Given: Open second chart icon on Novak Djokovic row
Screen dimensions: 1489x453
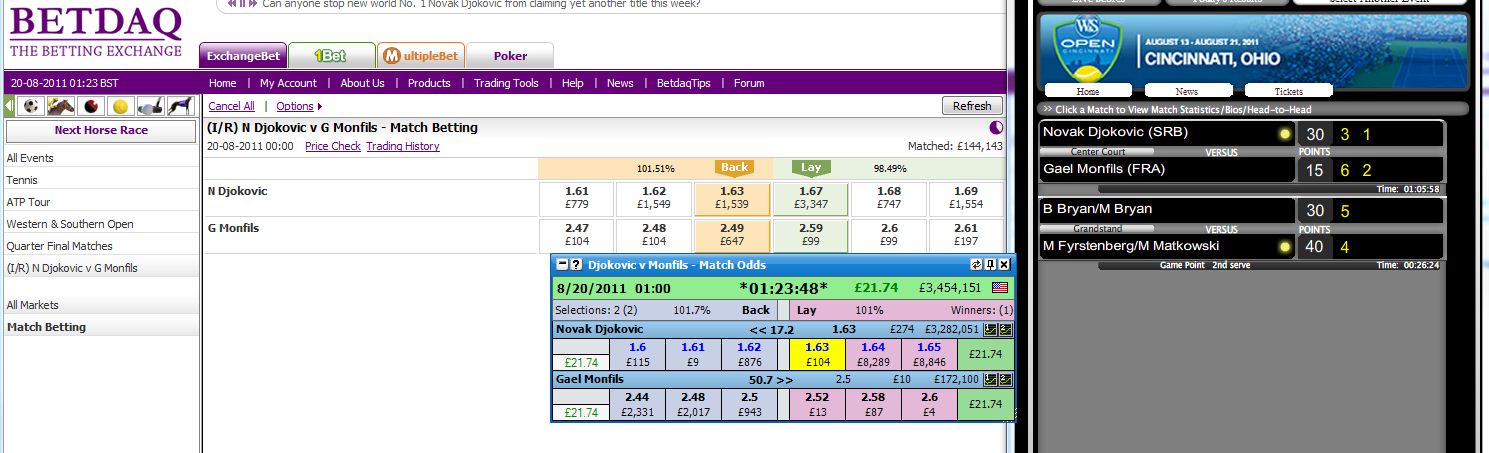Looking at the screenshot, I should coord(1004,328).
